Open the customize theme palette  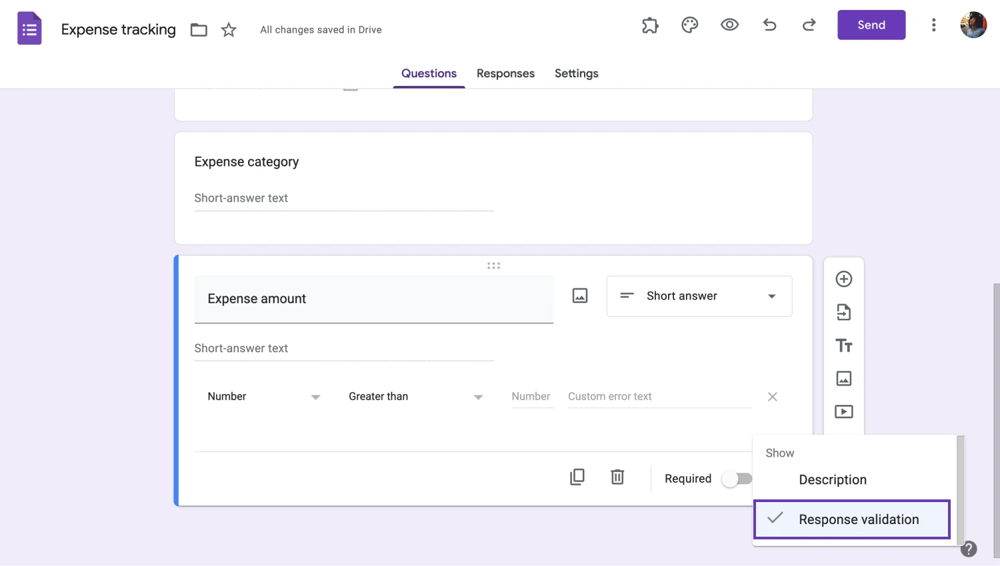pyautogui.click(x=690, y=26)
